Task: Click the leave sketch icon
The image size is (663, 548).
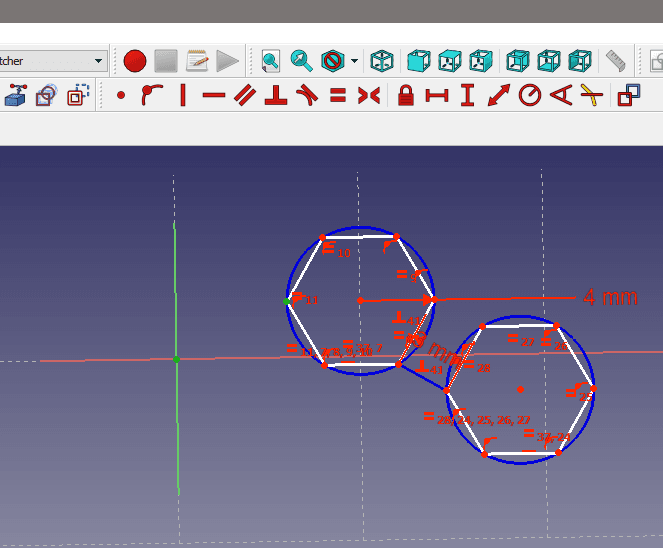Action: 16,95
